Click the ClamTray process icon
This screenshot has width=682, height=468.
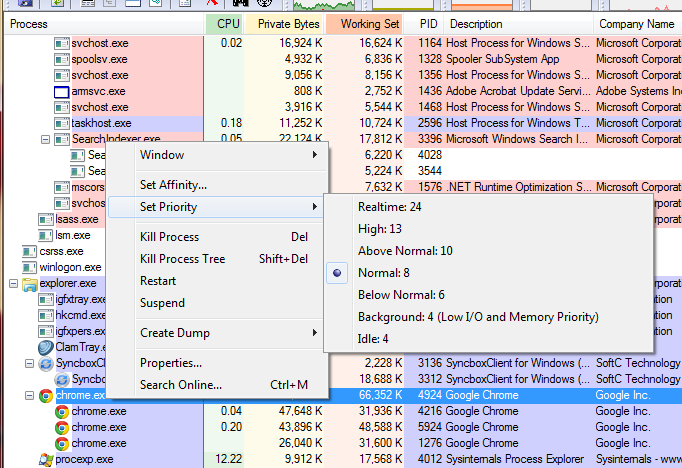pos(46,348)
